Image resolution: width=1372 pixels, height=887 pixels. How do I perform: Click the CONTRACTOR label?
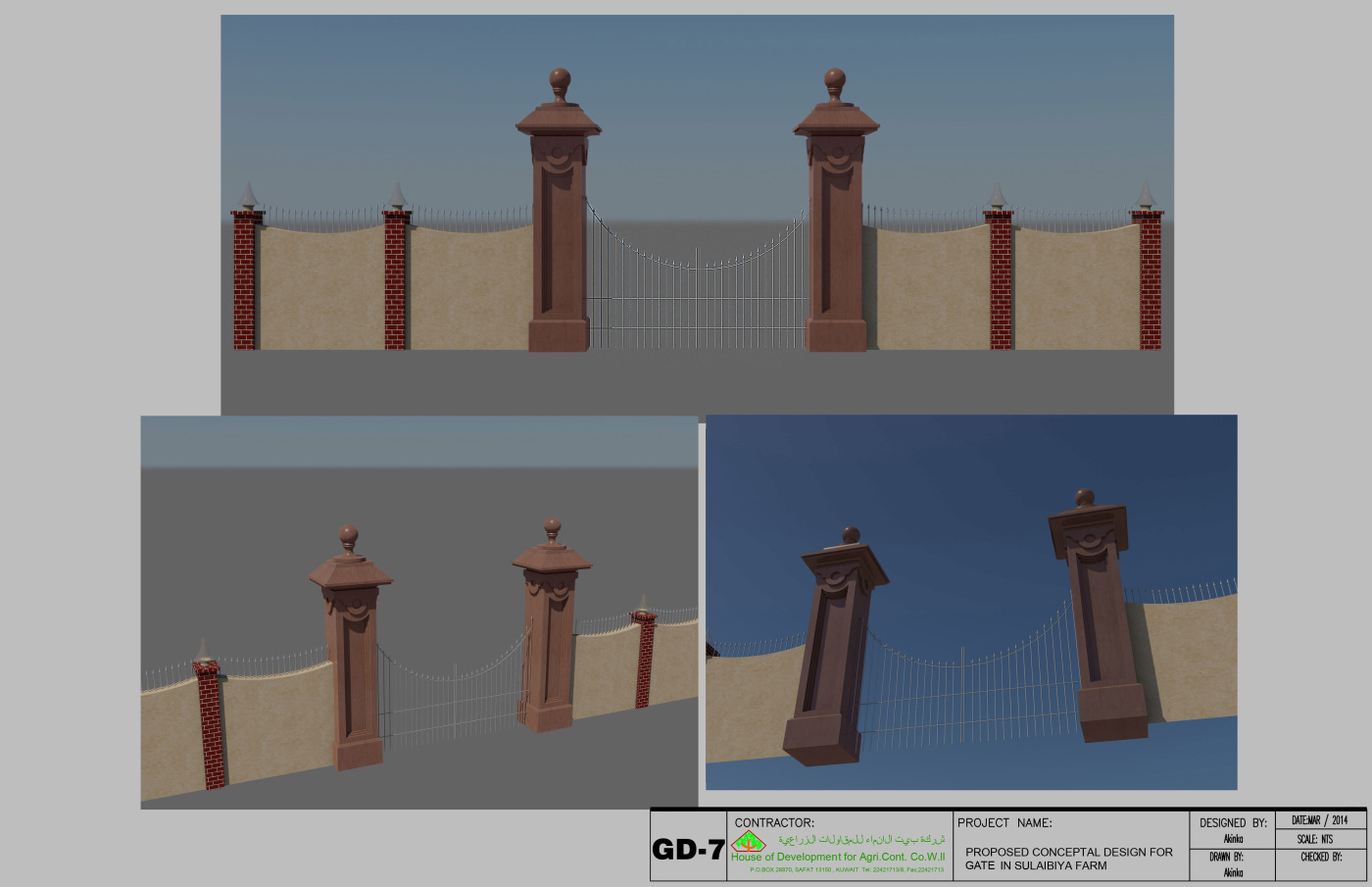pos(774,822)
